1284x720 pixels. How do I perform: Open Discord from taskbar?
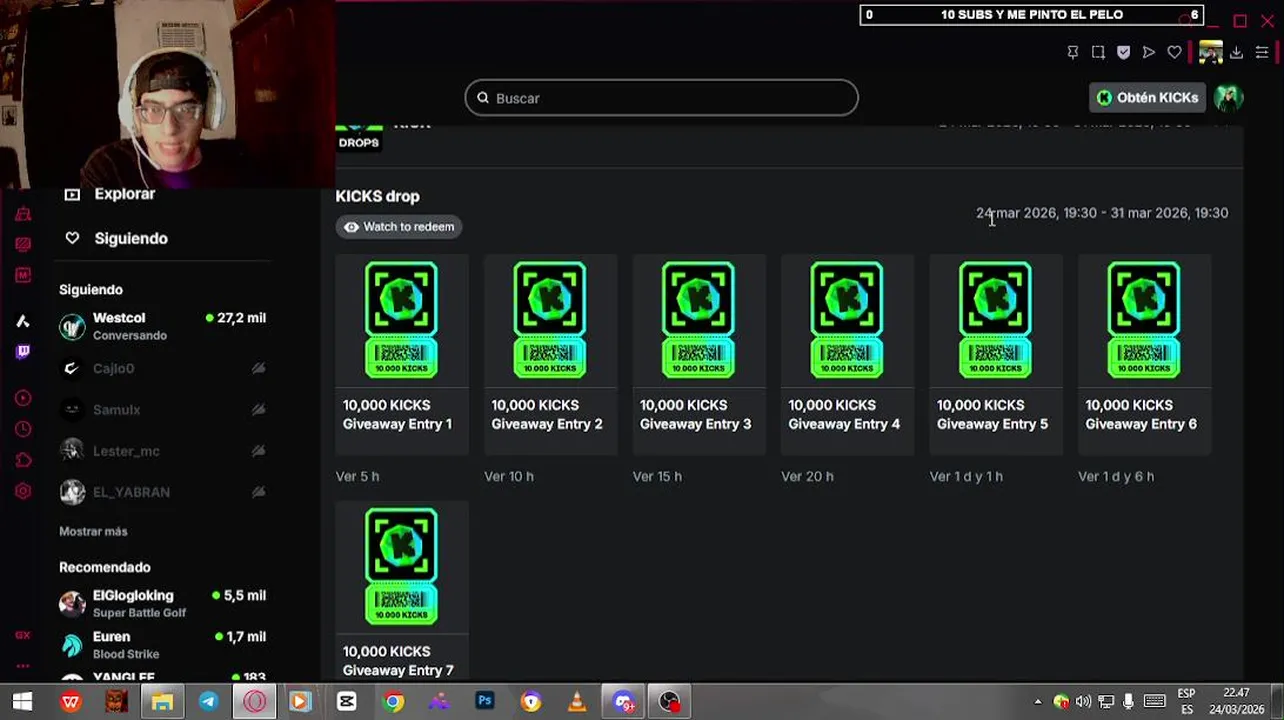click(x=624, y=702)
